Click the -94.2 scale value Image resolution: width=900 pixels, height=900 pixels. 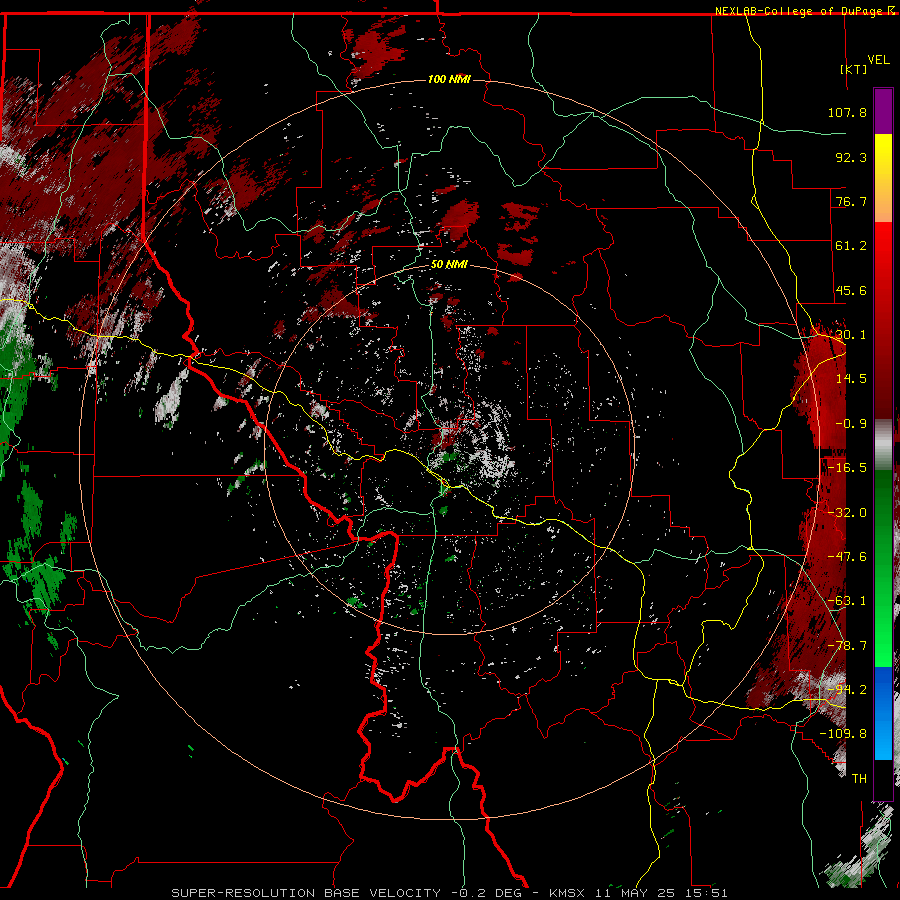[847, 690]
